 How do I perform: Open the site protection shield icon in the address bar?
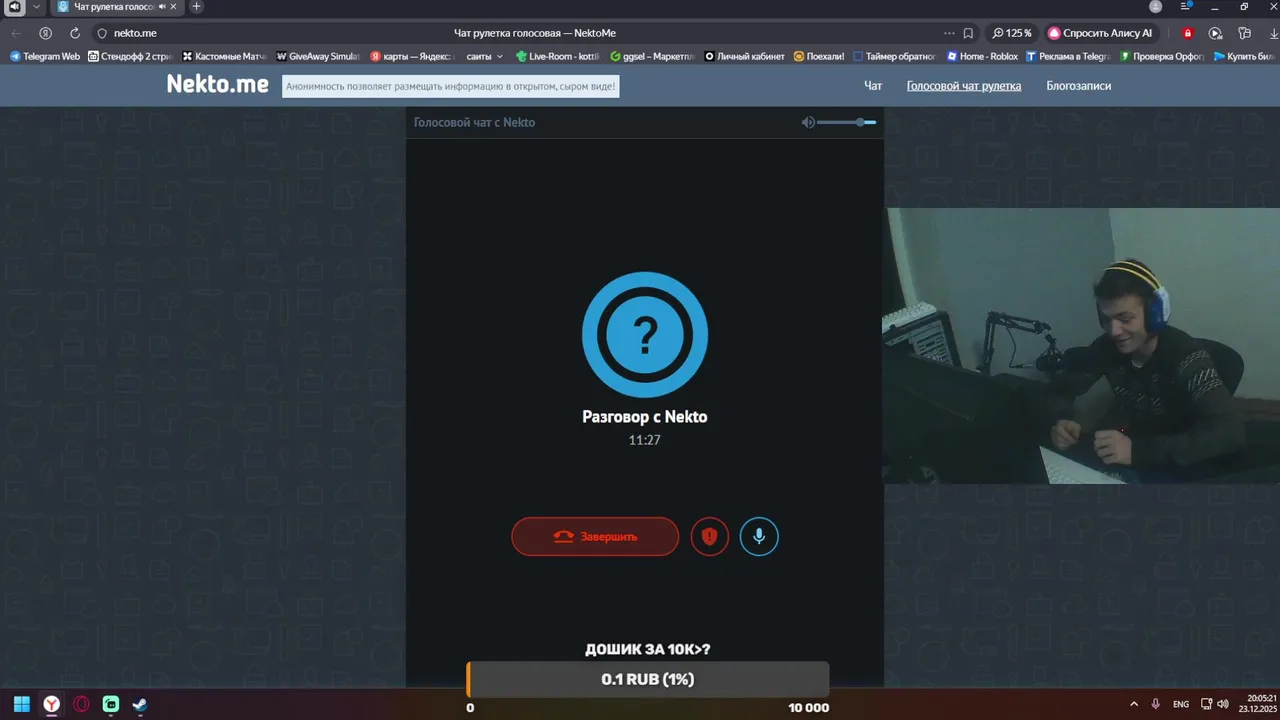pyautogui.click(x=102, y=33)
